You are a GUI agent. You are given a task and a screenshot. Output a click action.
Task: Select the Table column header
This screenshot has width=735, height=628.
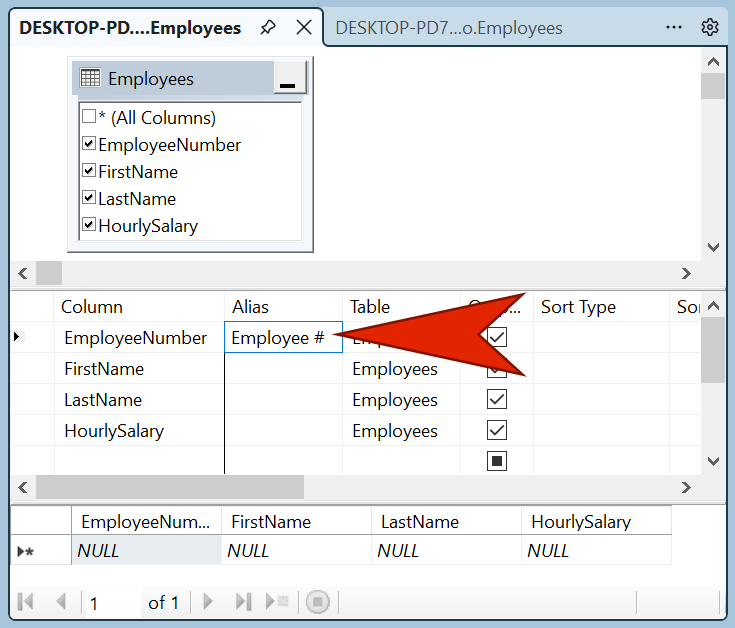click(402, 307)
